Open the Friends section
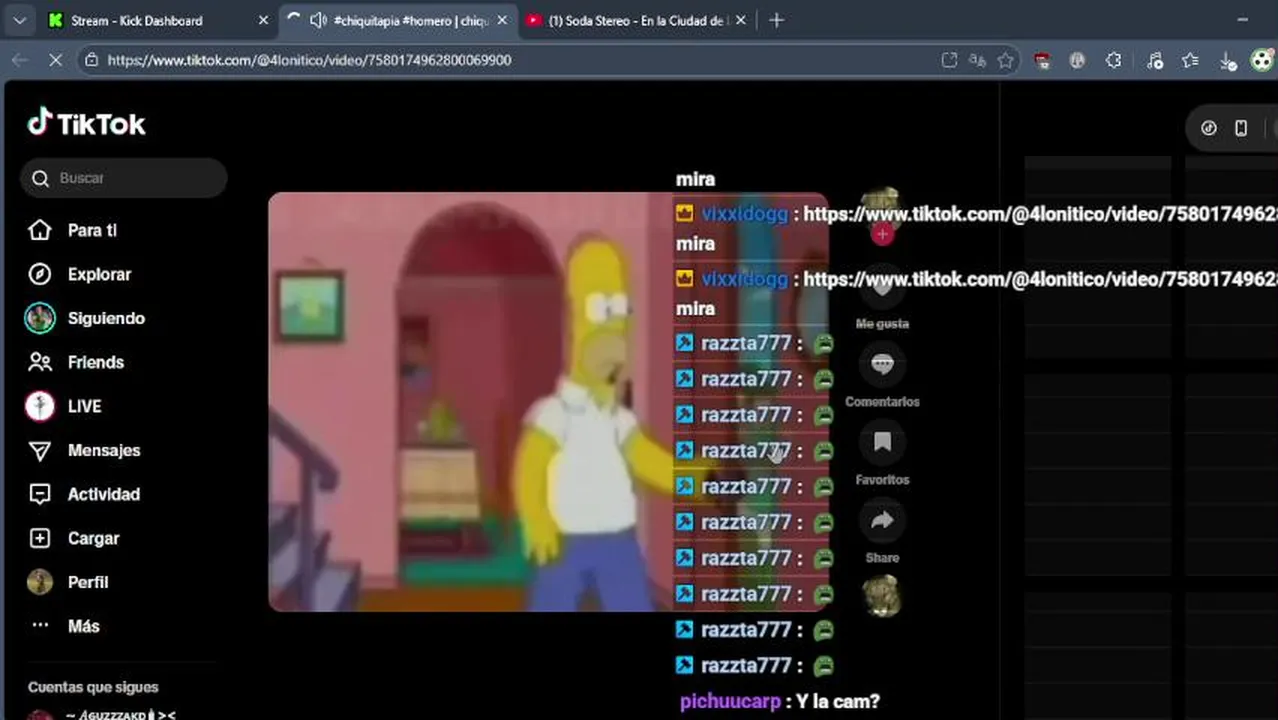The height and width of the screenshot is (720, 1278). pyautogui.click(x=75, y=362)
